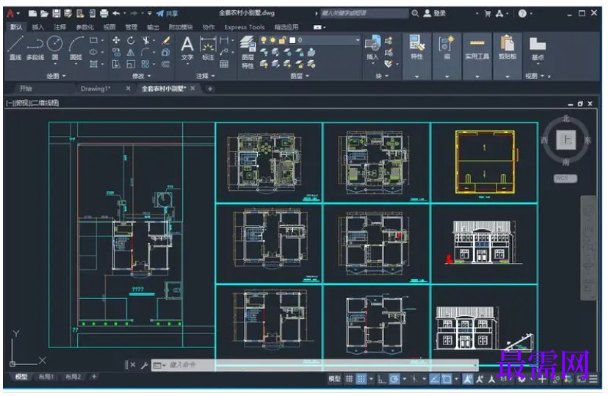Expand the Block (块) panel
This screenshot has width=608, height=396.
tap(382, 76)
